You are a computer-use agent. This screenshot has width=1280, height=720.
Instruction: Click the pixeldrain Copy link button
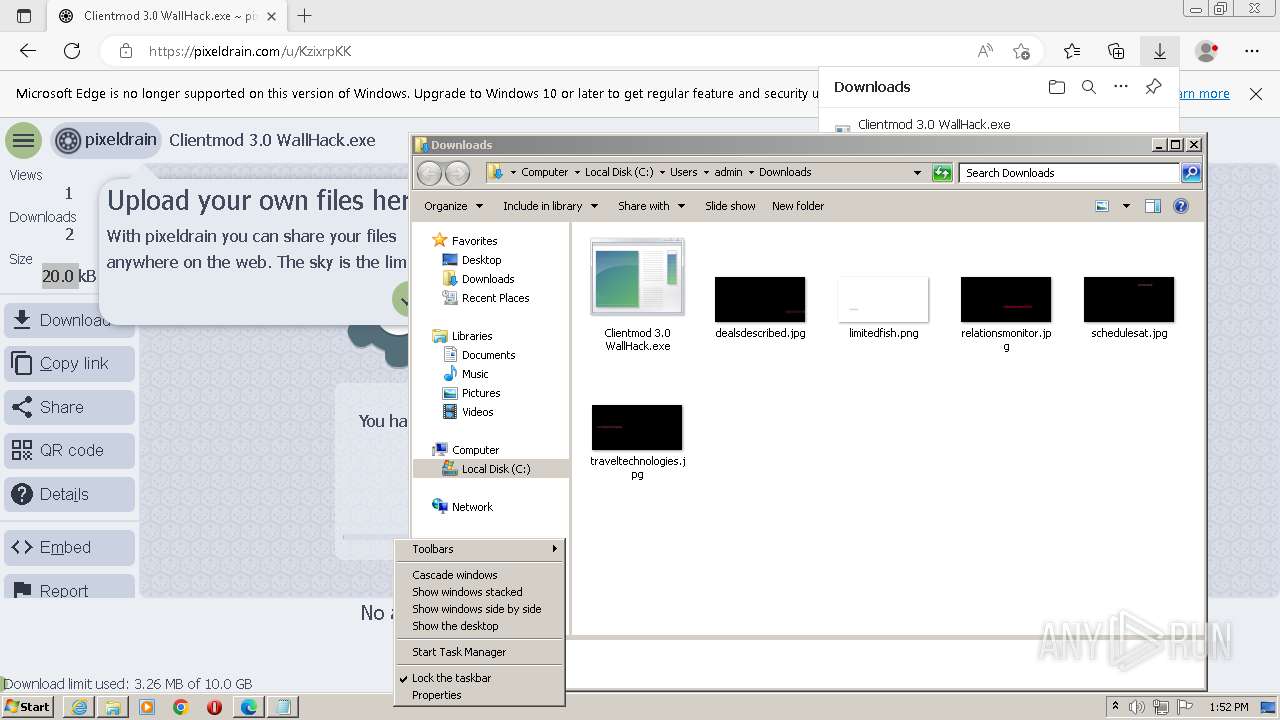click(69, 364)
